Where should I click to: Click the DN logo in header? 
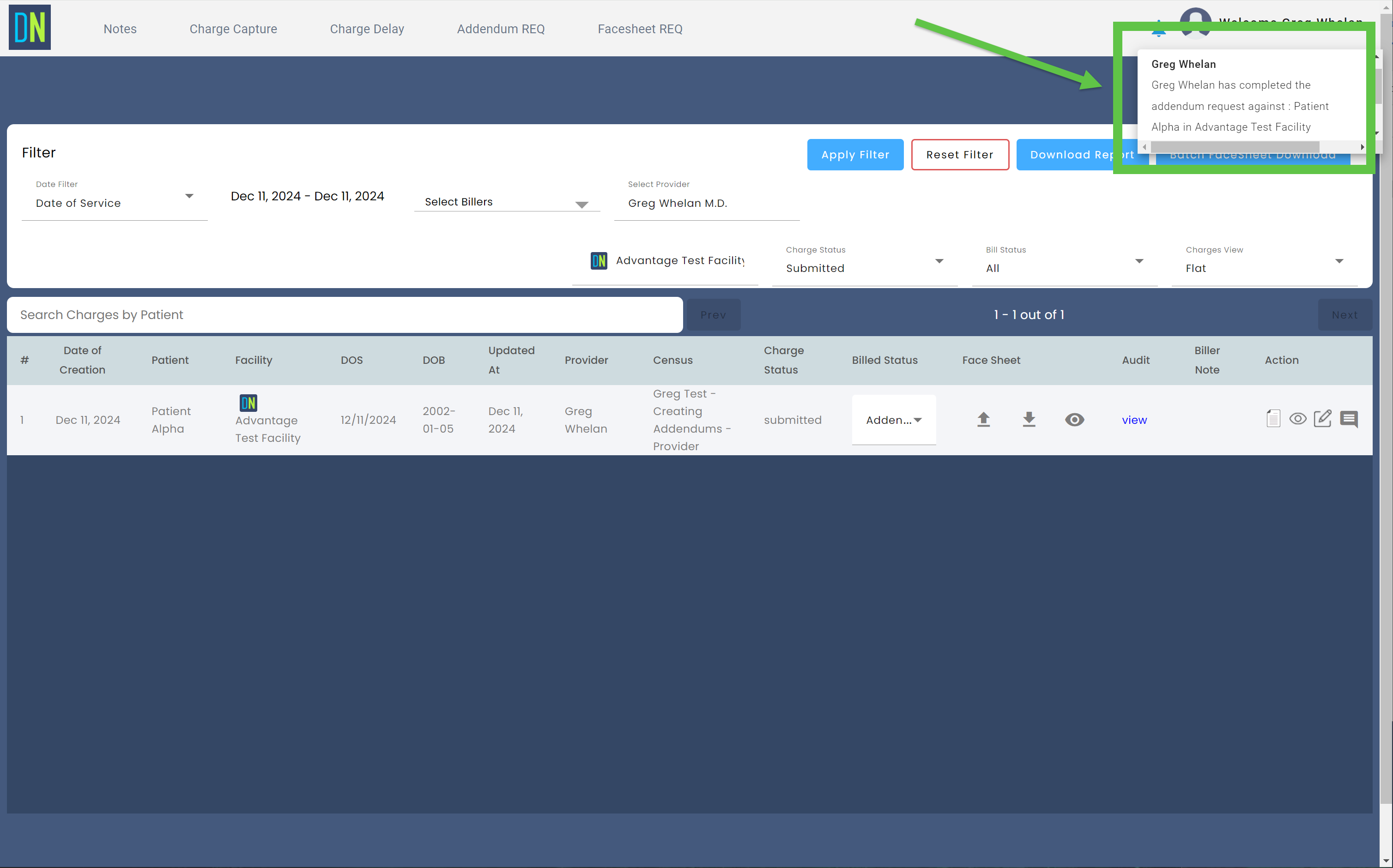click(x=30, y=28)
